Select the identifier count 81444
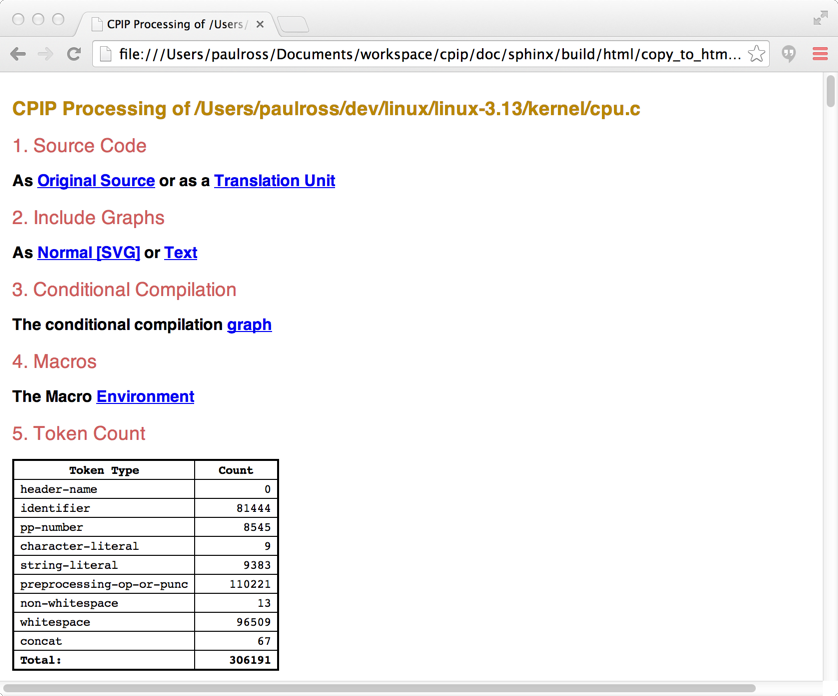Viewport: 838px width, 696px height. coord(236,508)
